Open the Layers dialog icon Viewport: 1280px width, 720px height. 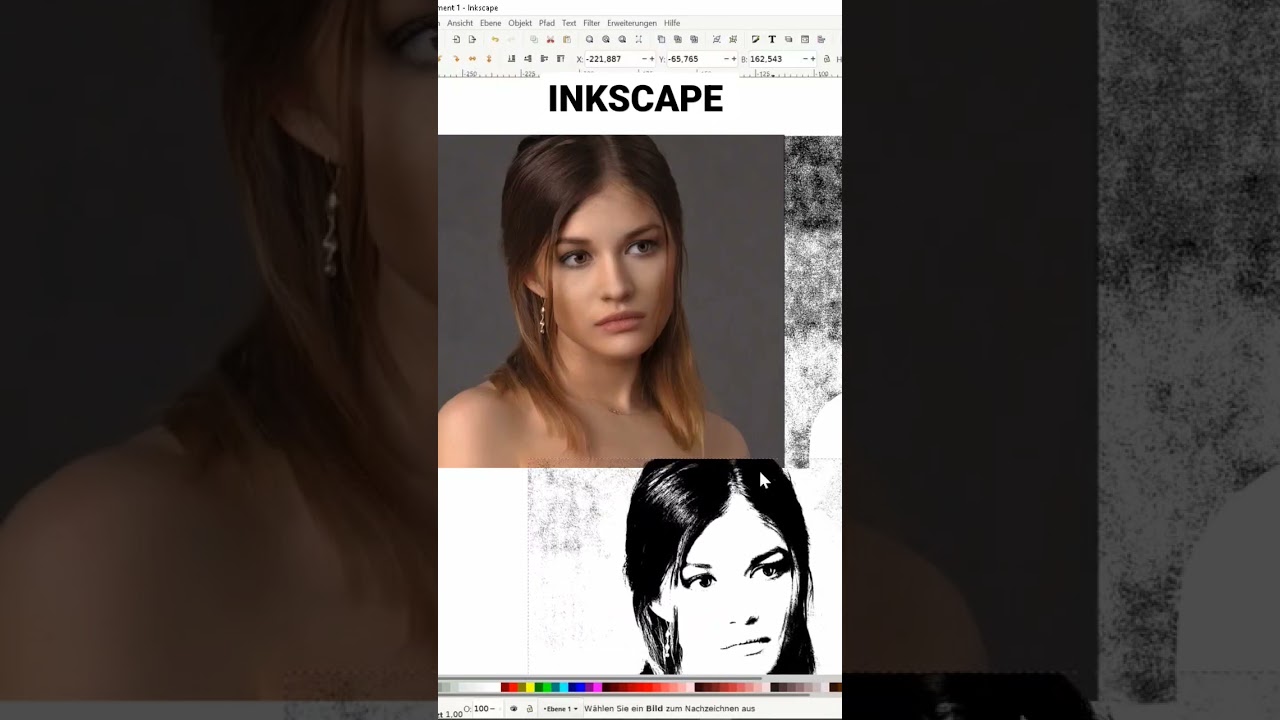pyautogui.click(x=788, y=40)
